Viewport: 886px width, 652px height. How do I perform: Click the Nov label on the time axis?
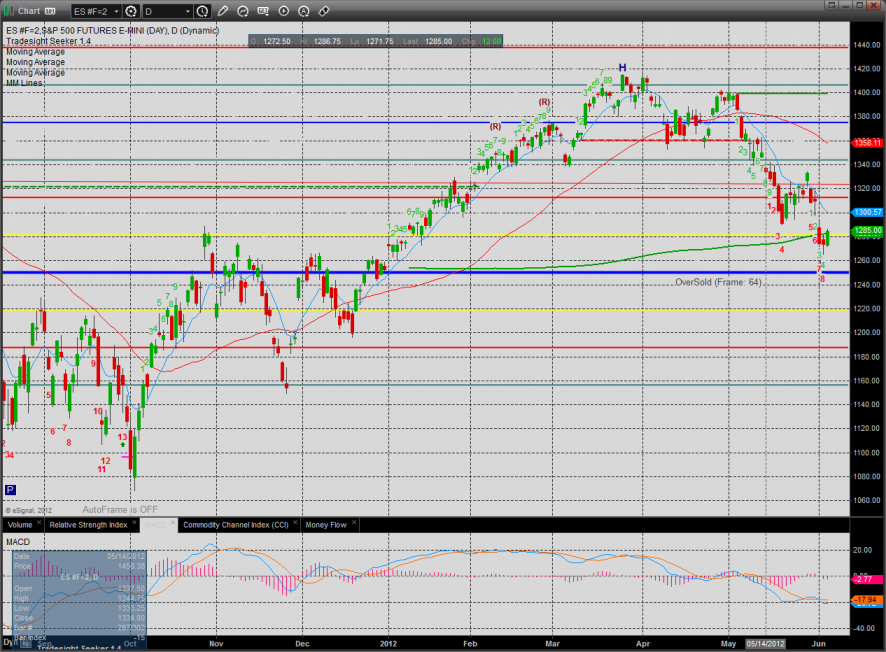pos(216,644)
